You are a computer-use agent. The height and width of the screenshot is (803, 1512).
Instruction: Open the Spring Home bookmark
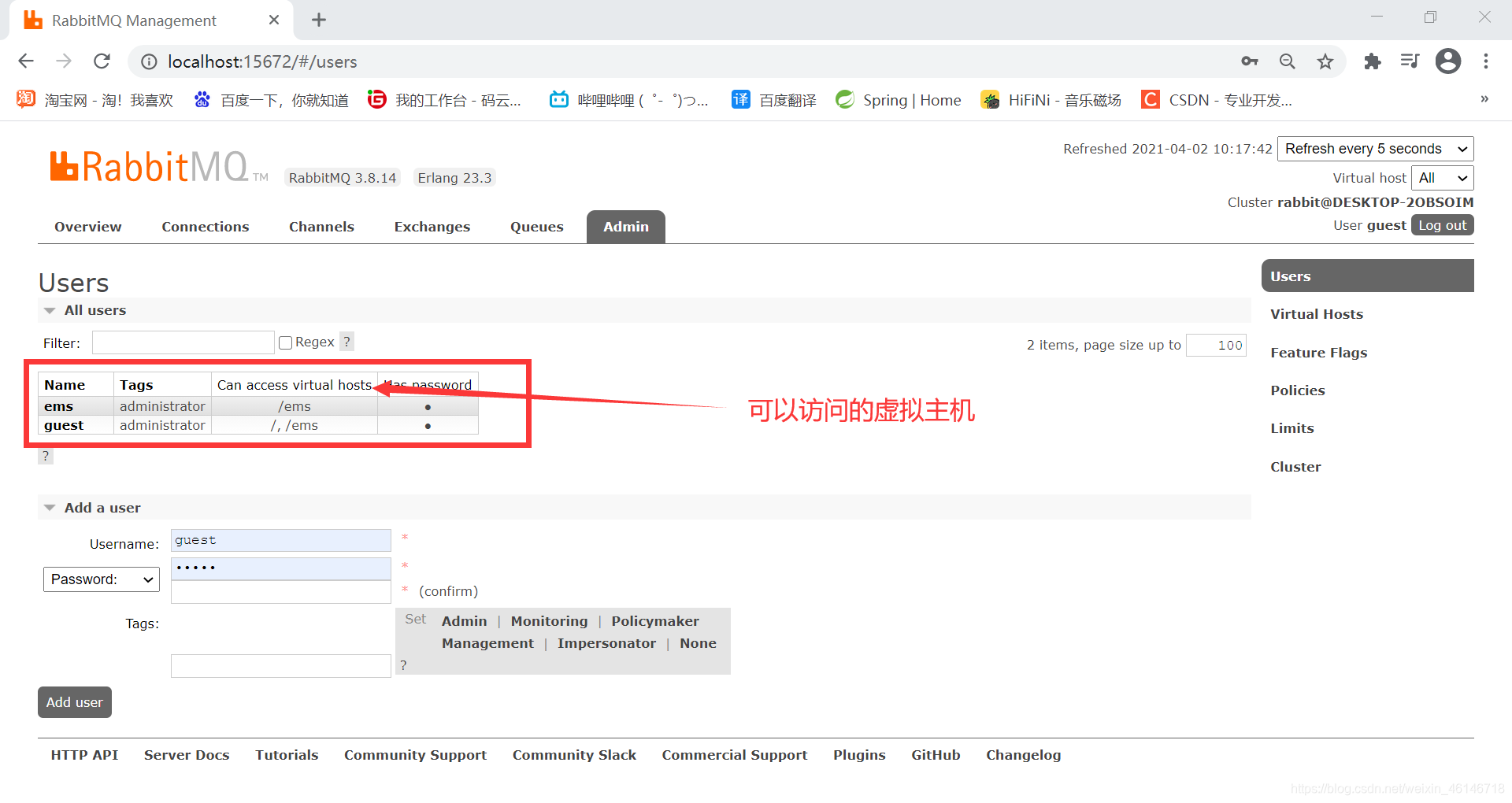[899, 100]
